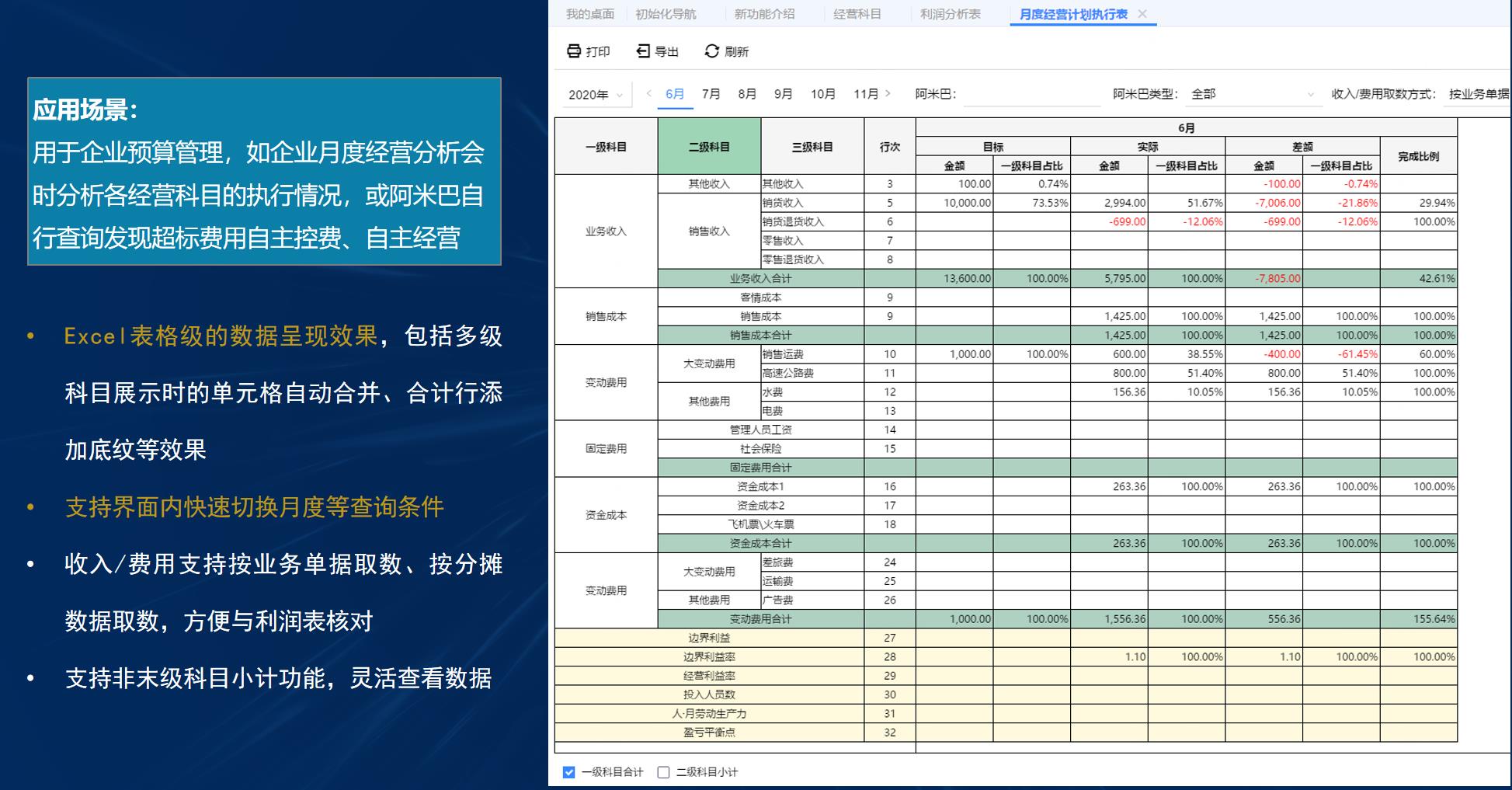Click the 销货退货收入 row label
This screenshot has height=790, width=1512.
[x=812, y=221]
